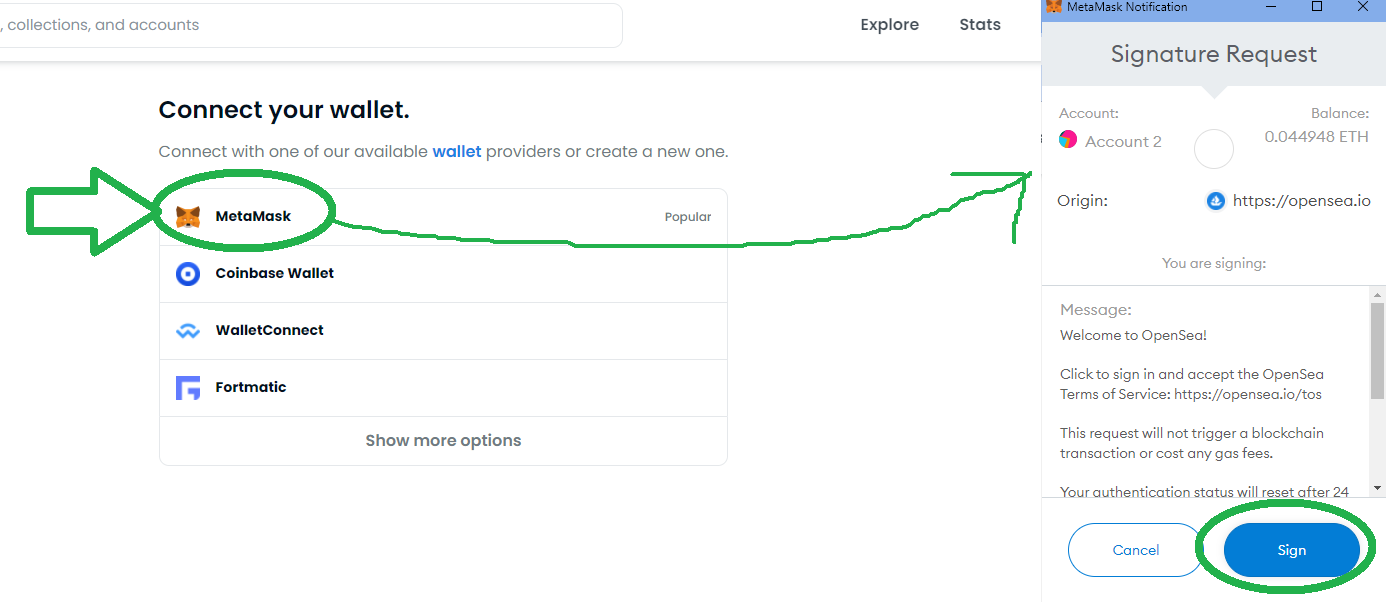1386x602 pixels.
Task: Open the Stats menu
Action: pos(980,25)
